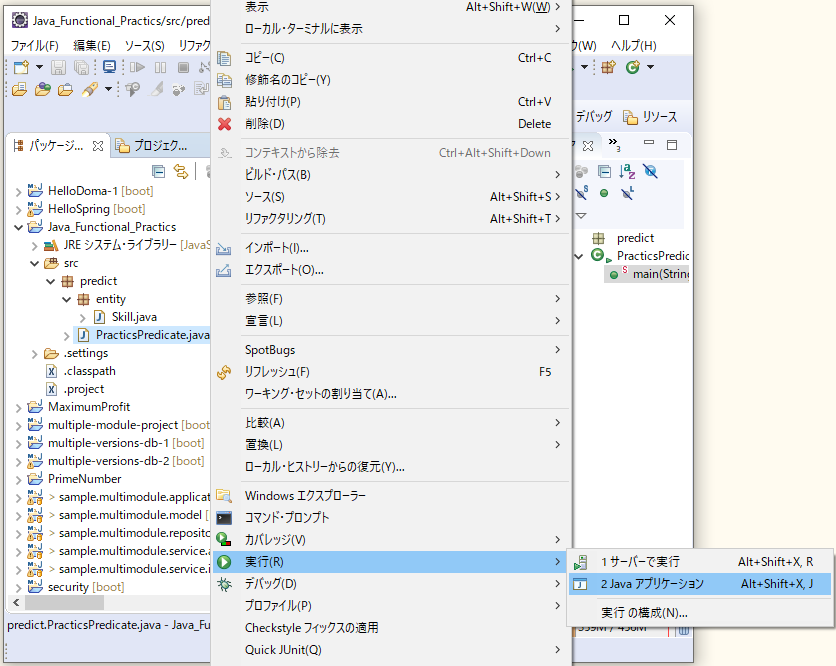Select Skill.java in the Package Explorer
Image resolution: width=836 pixels, height=666 pixels.
tap(134, 317)
